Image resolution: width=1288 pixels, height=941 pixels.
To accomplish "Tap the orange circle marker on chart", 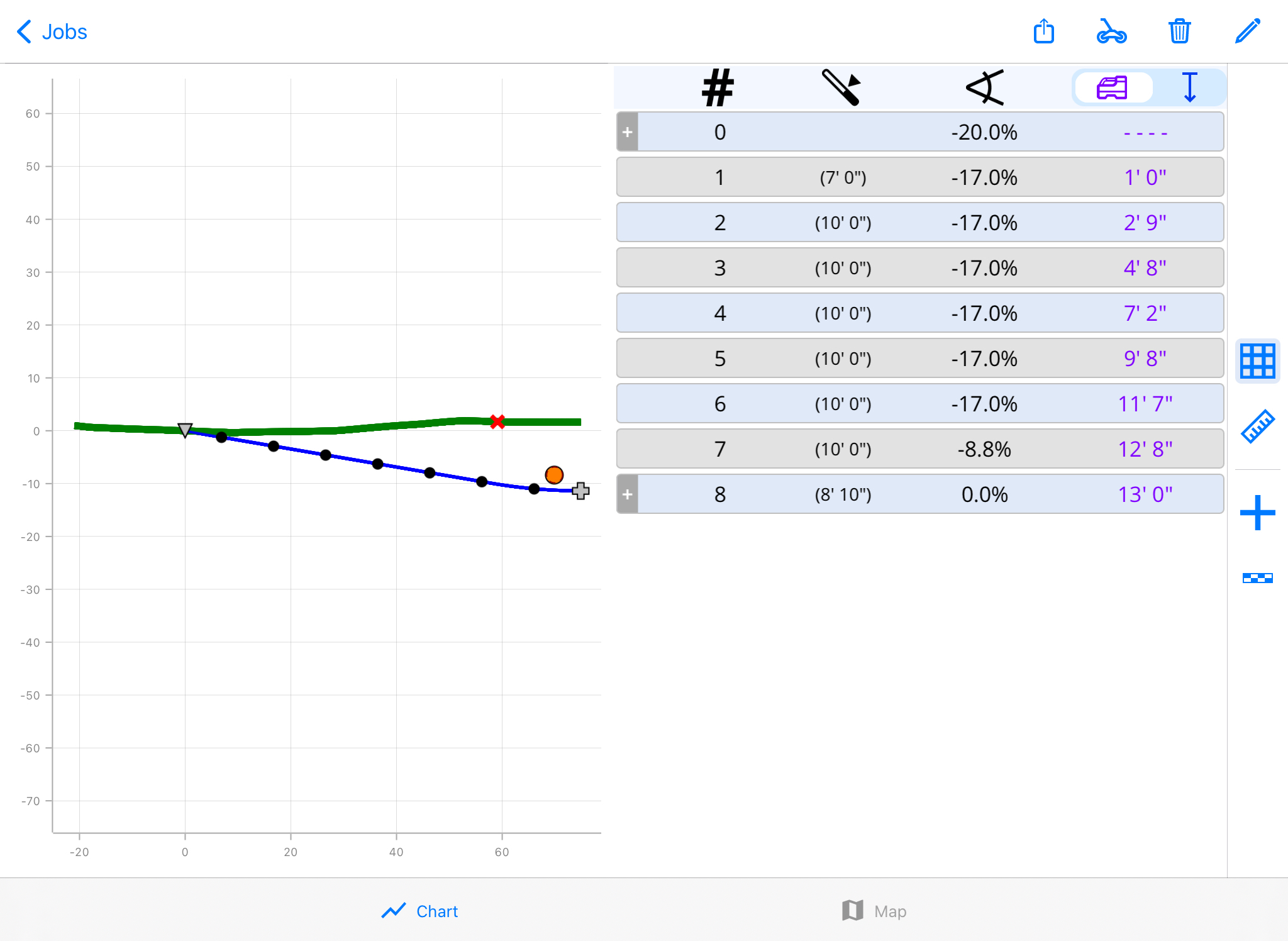I will click(x=554, y=475).
